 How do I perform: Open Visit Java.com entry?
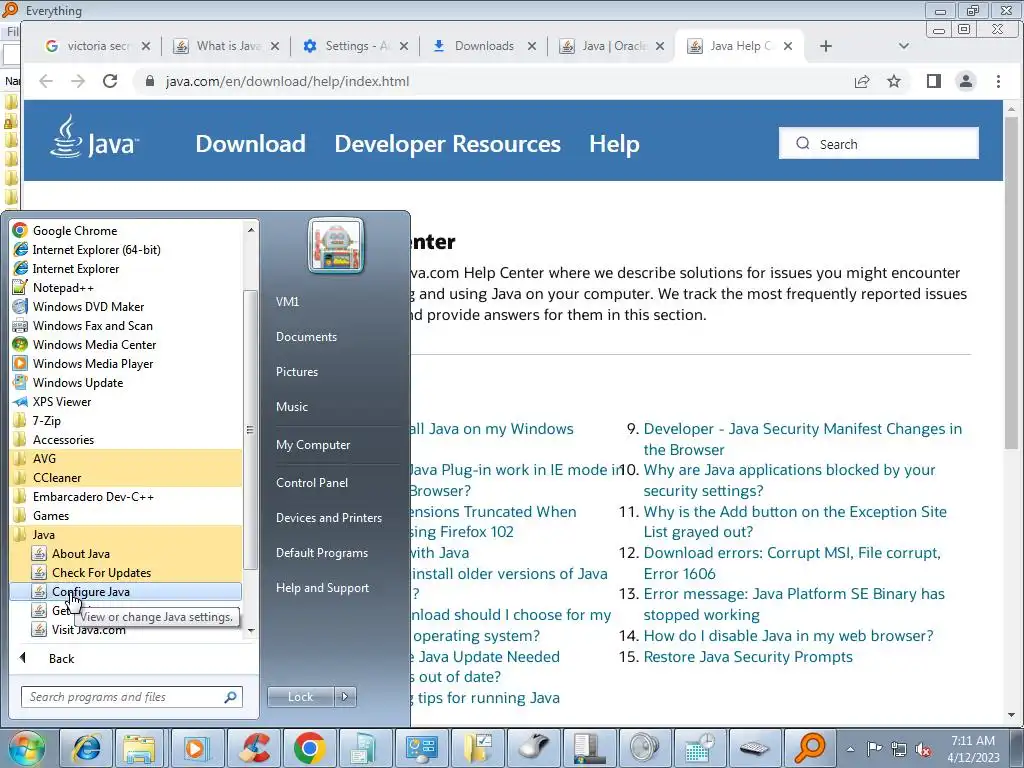pos(88,630)
